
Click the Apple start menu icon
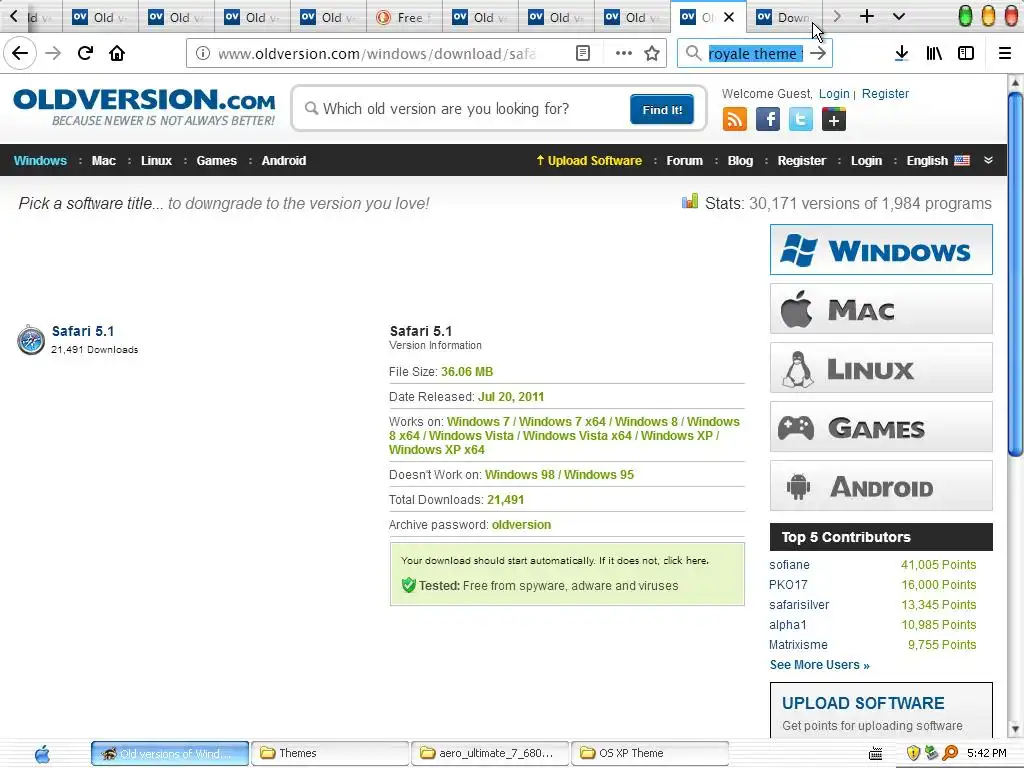point(42,754)
